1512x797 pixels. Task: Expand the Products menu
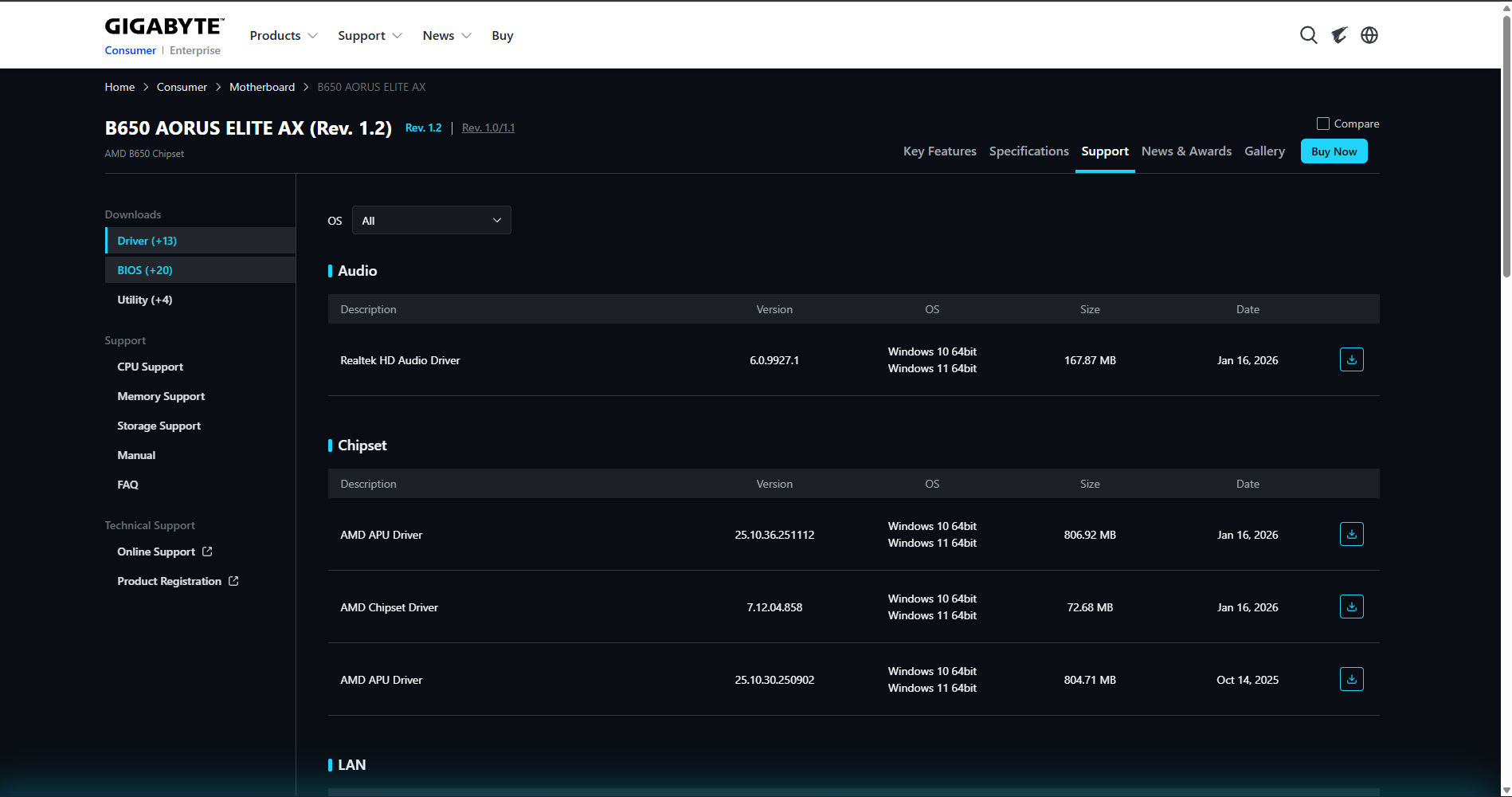point(284,36)
